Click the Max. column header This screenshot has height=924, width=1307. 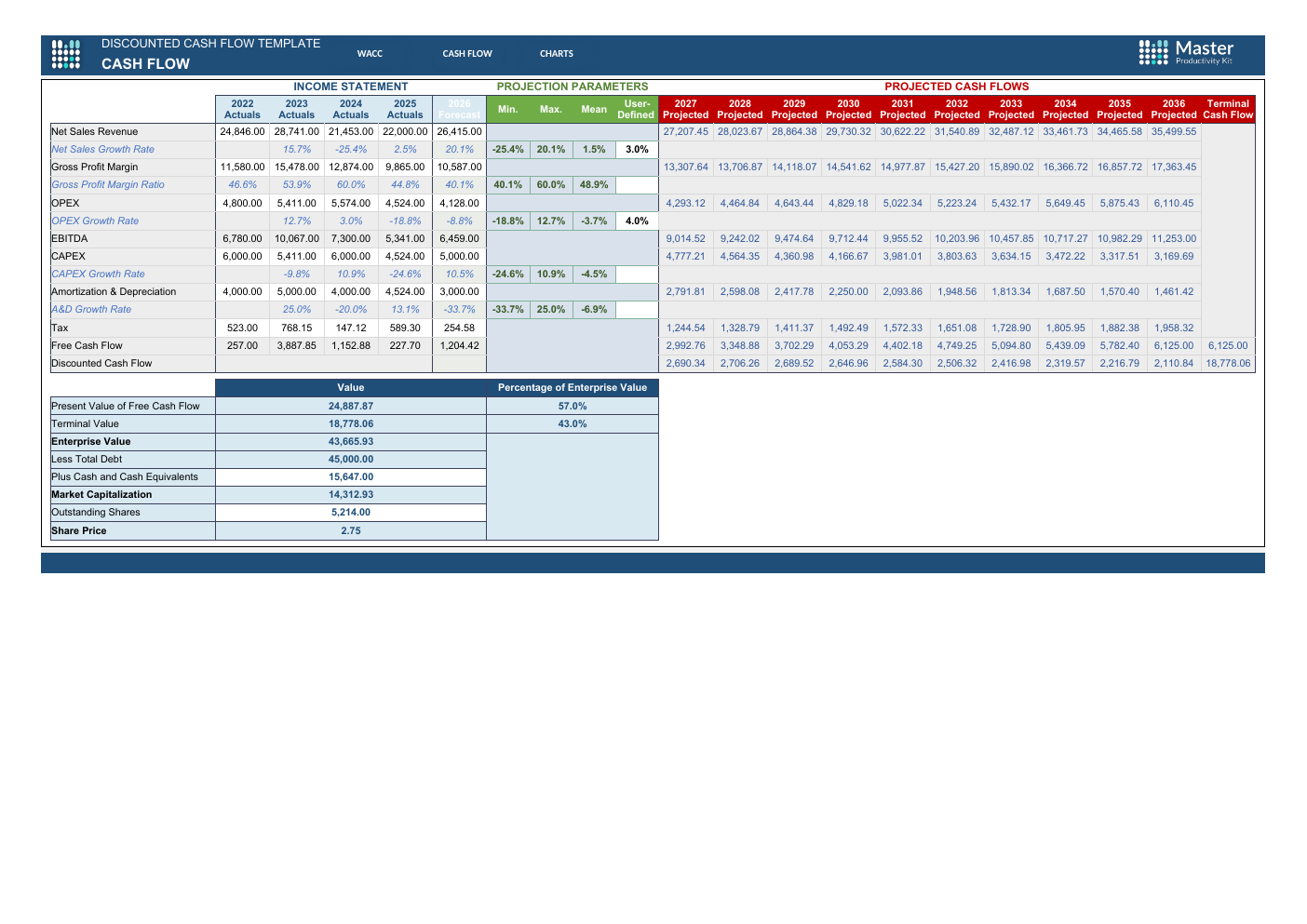point(551,110)
